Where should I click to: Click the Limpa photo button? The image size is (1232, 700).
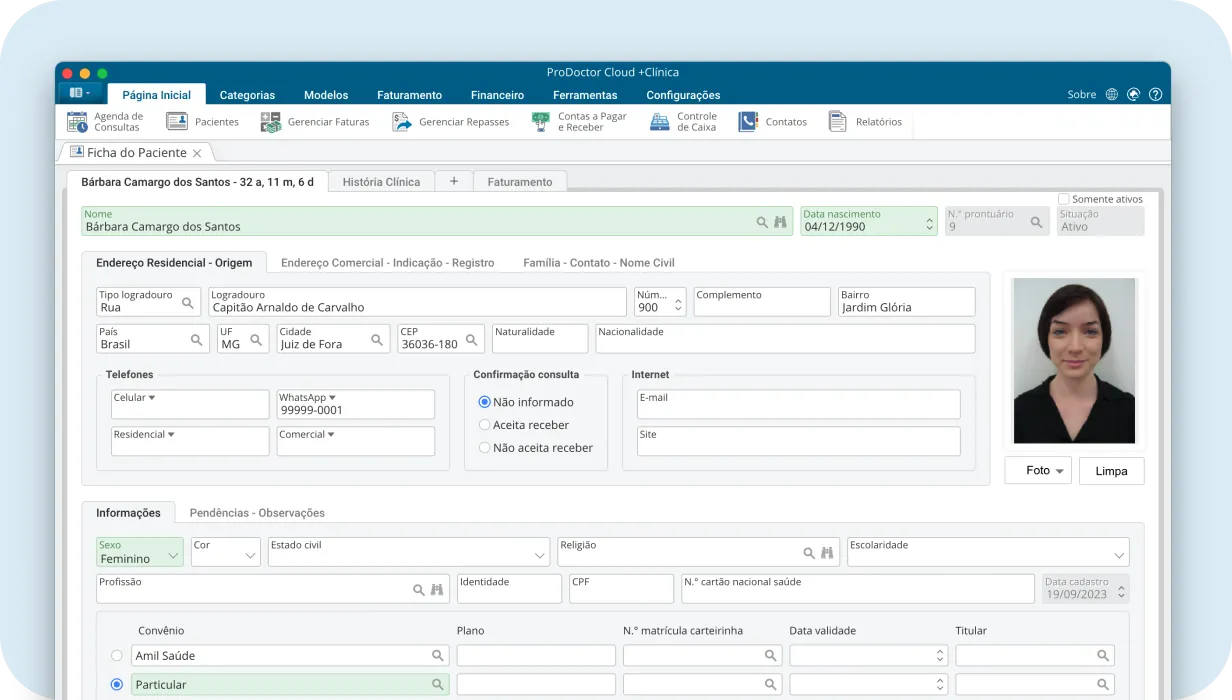pyautogui.click(x=1111, y=471)
